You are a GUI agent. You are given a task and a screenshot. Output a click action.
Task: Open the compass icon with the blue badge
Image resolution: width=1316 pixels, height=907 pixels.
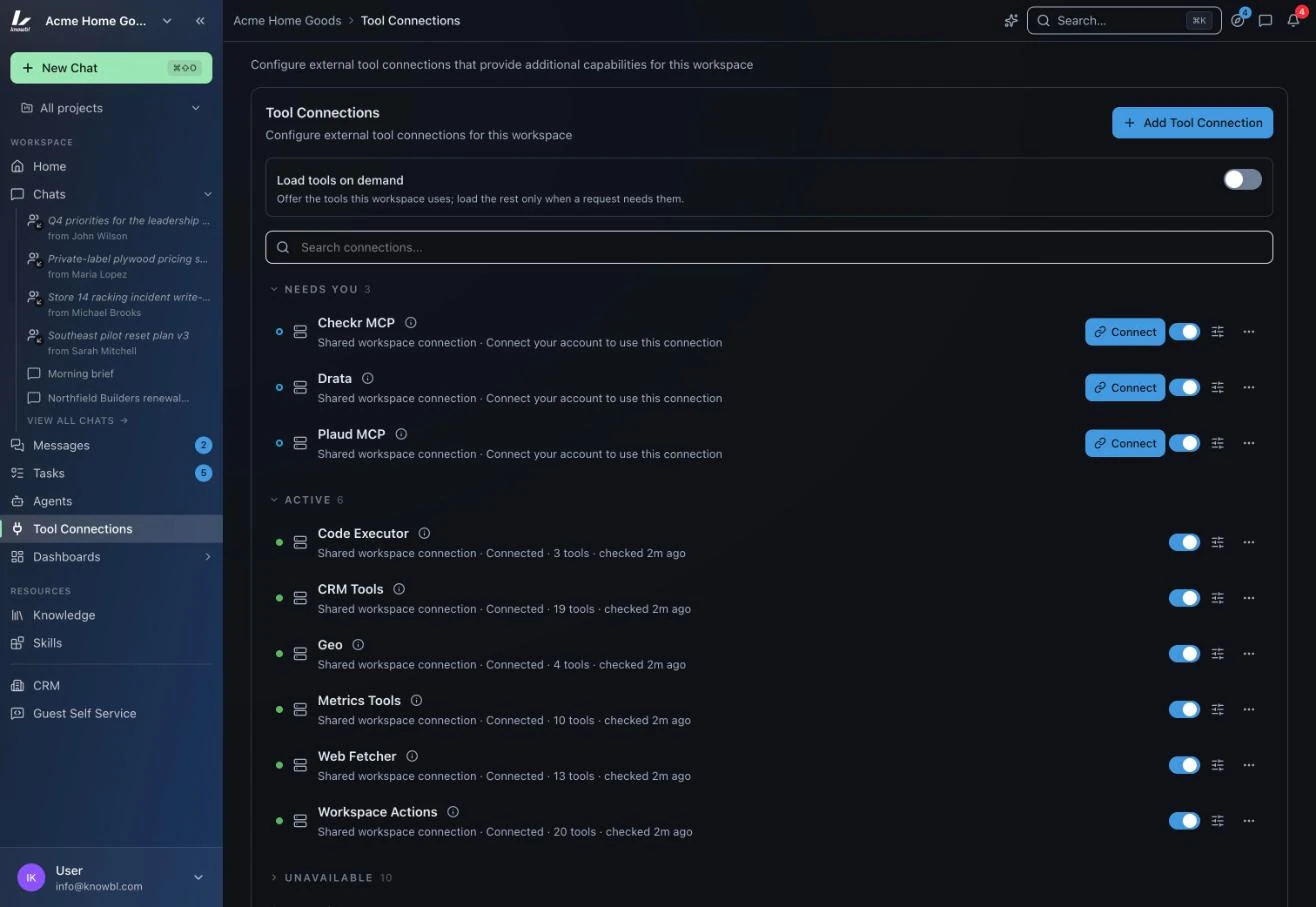click(1238, 21)
